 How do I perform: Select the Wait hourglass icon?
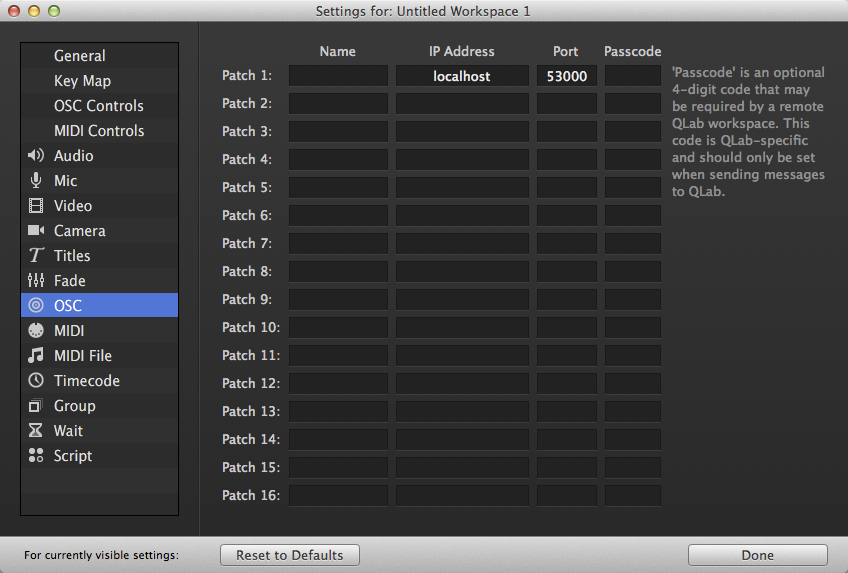[36, 431]
